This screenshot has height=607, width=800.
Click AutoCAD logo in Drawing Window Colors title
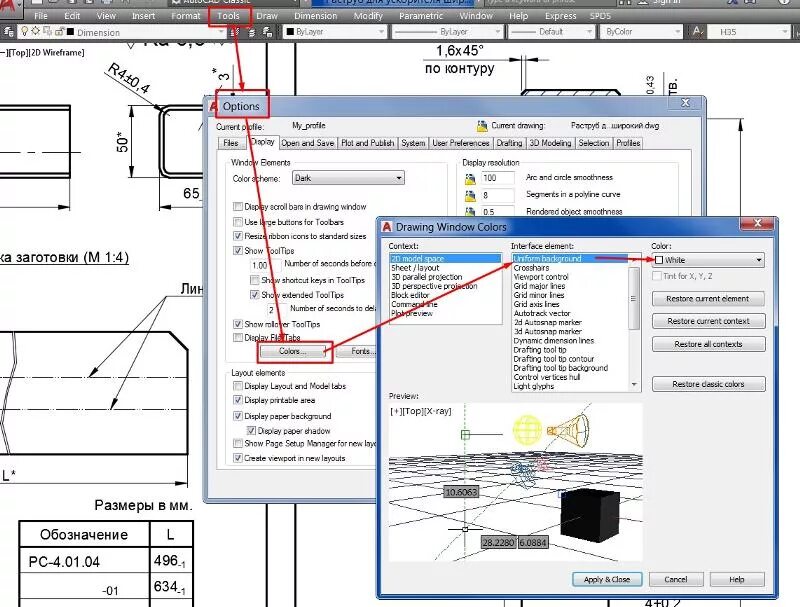click(x=386, y=227)
